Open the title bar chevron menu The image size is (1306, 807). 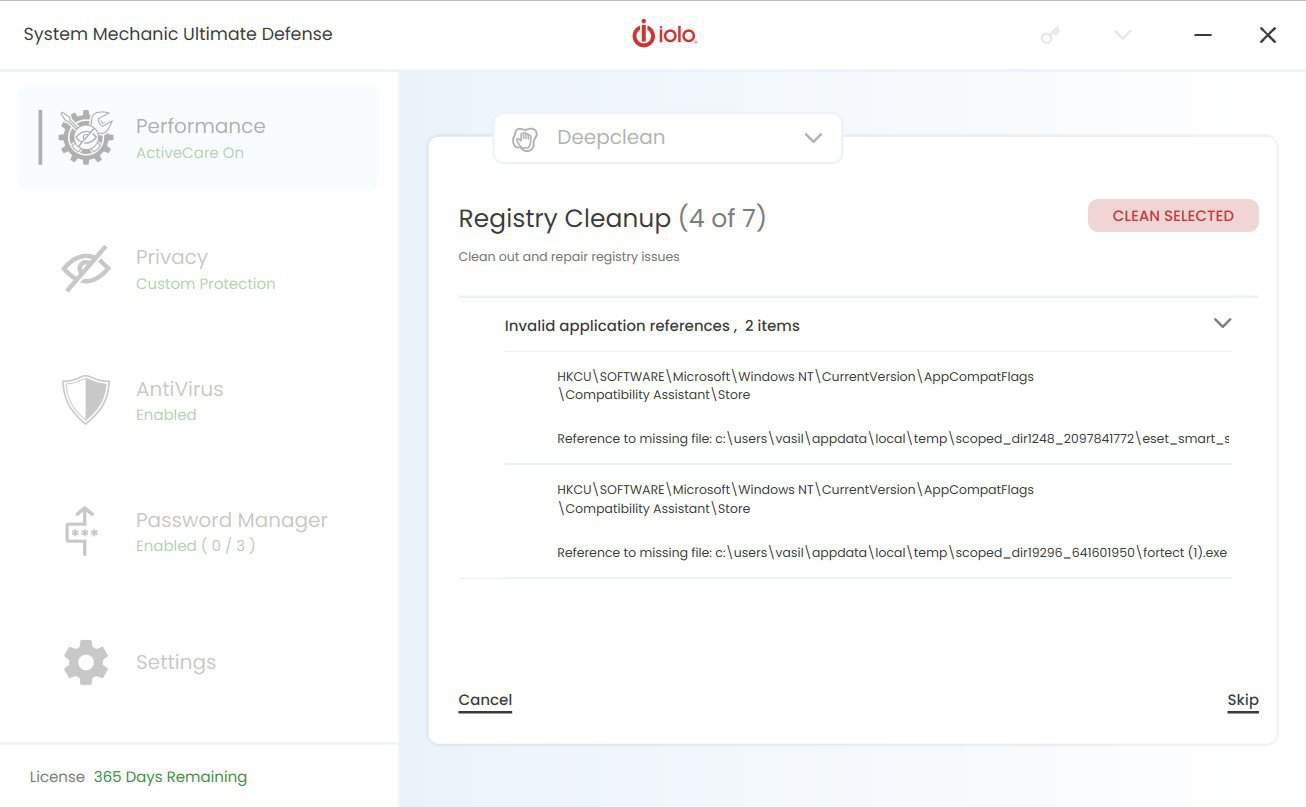(1123, 35)
